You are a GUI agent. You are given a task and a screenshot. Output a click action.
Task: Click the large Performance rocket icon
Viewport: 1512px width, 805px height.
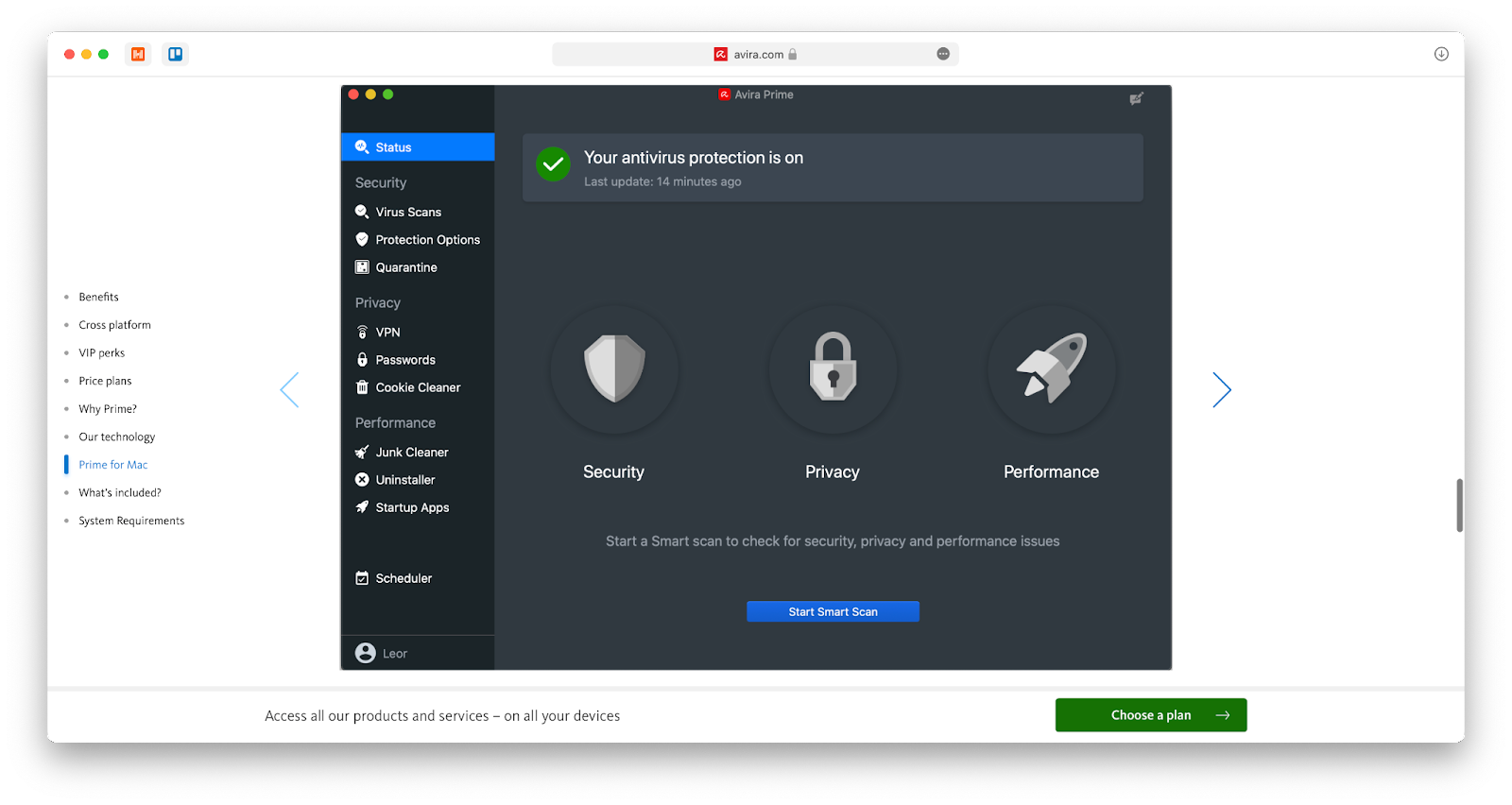tap(1052, 368)
